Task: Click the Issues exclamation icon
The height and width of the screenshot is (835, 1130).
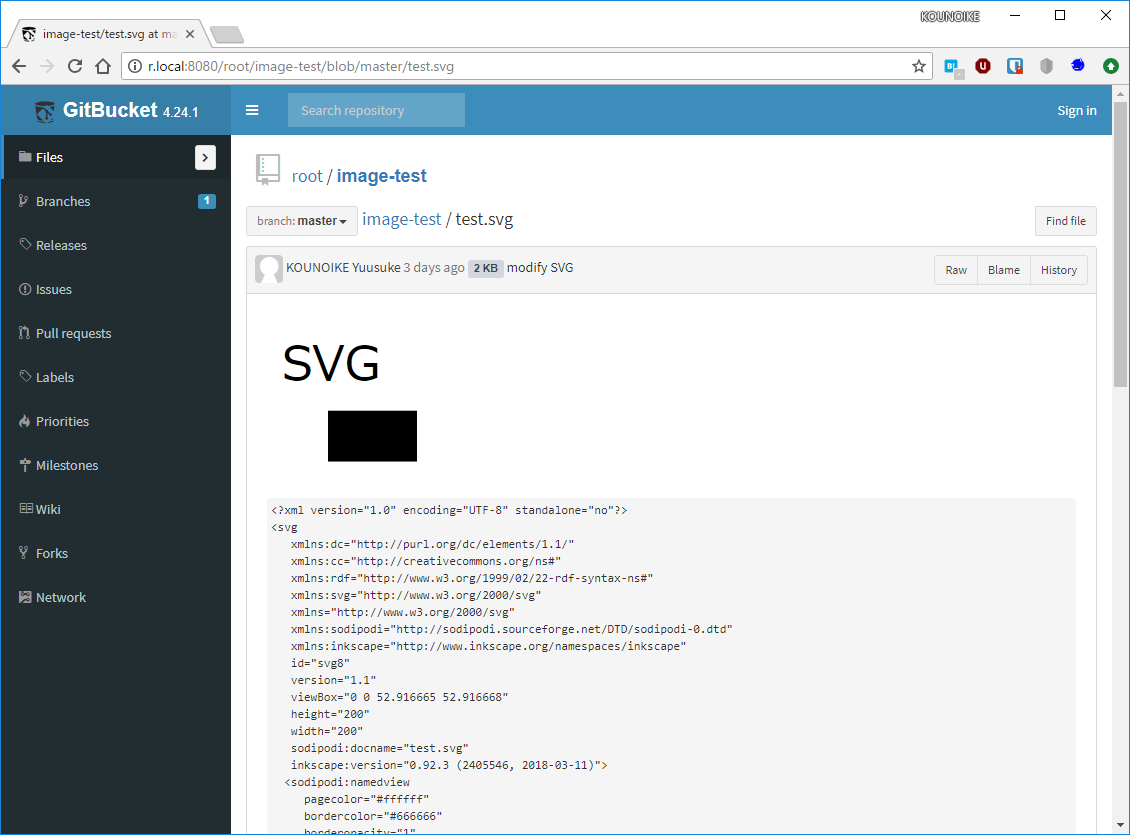Action: (x=25, y=289)
